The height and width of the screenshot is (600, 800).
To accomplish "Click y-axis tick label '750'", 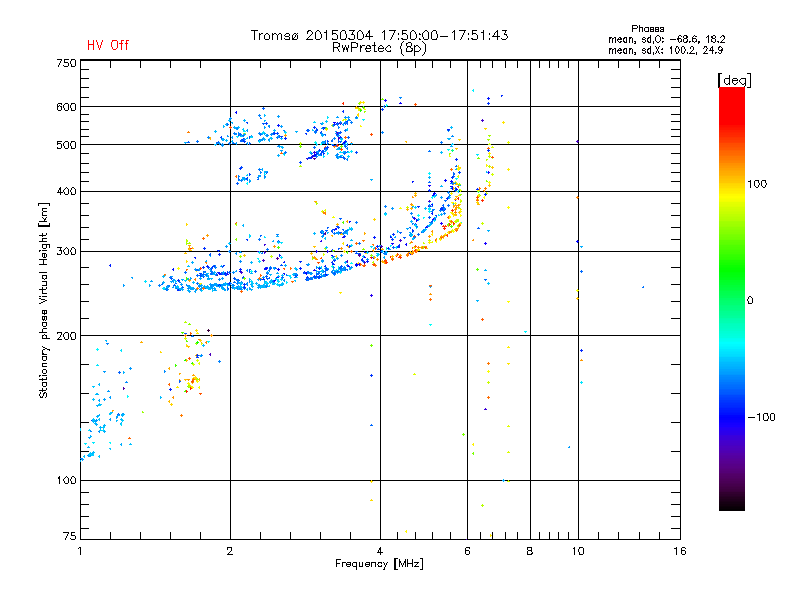I will 66,63.
